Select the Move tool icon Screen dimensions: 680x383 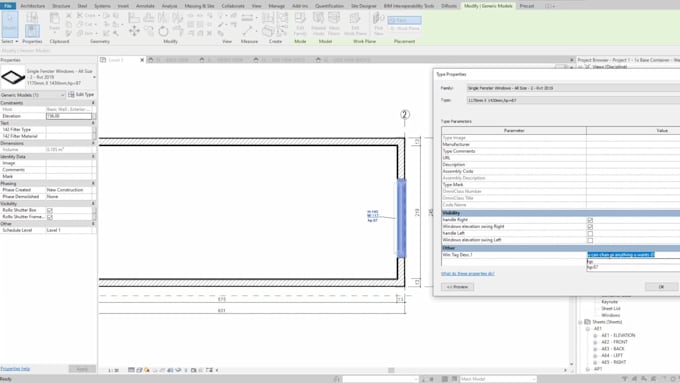pyautogui.click(x=134, y=30)
